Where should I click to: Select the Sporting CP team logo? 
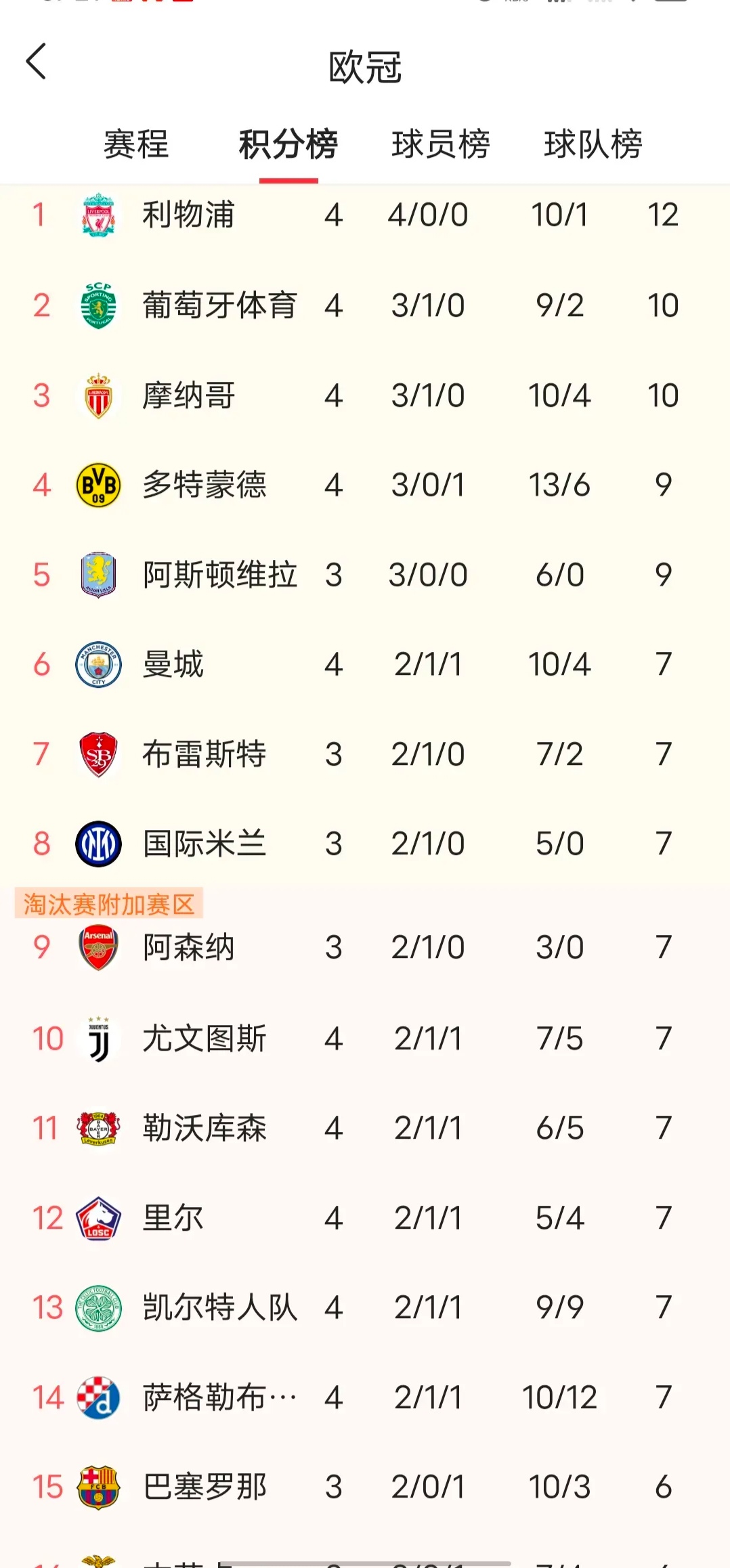[x=98, y=305]
